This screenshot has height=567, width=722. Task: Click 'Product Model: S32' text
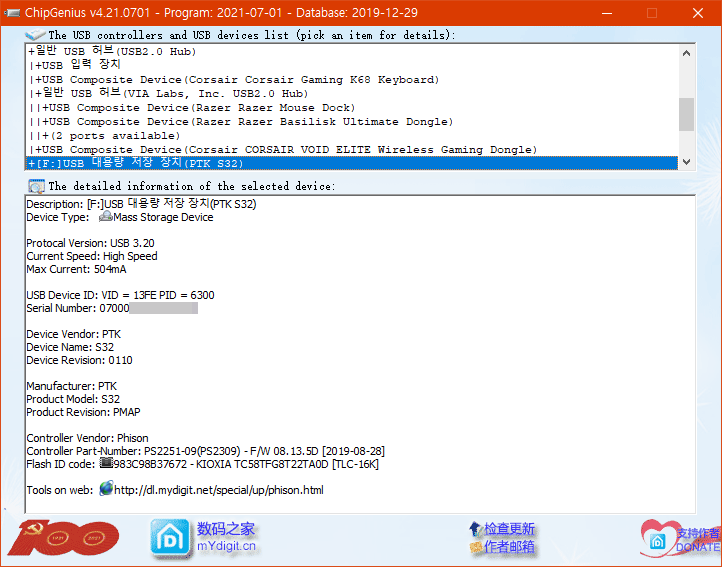coord(73,399)
